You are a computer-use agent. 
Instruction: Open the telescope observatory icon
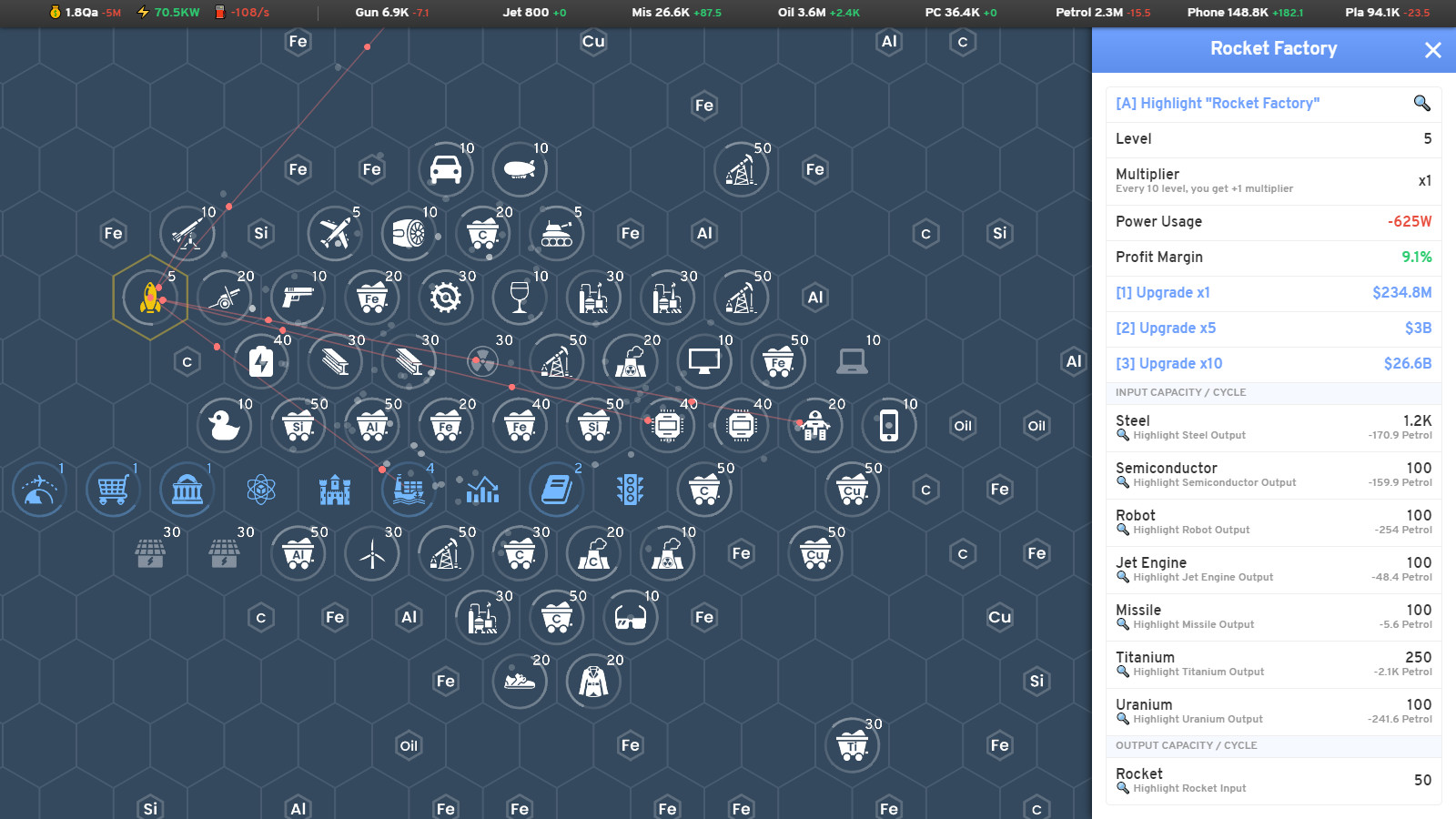click(x=37, y=490)
